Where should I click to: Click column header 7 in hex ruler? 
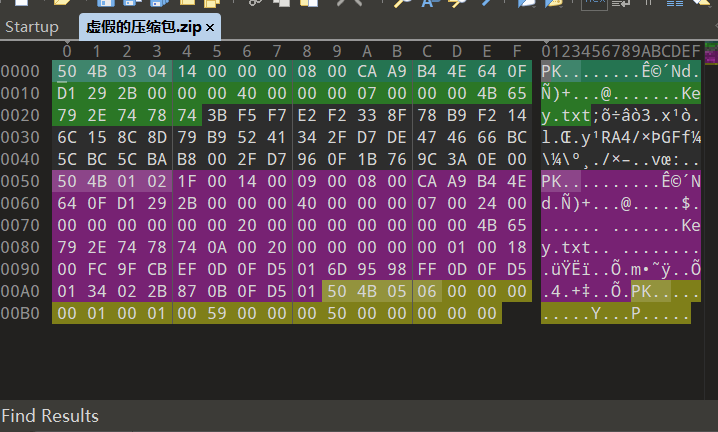[x=277, y=51]
